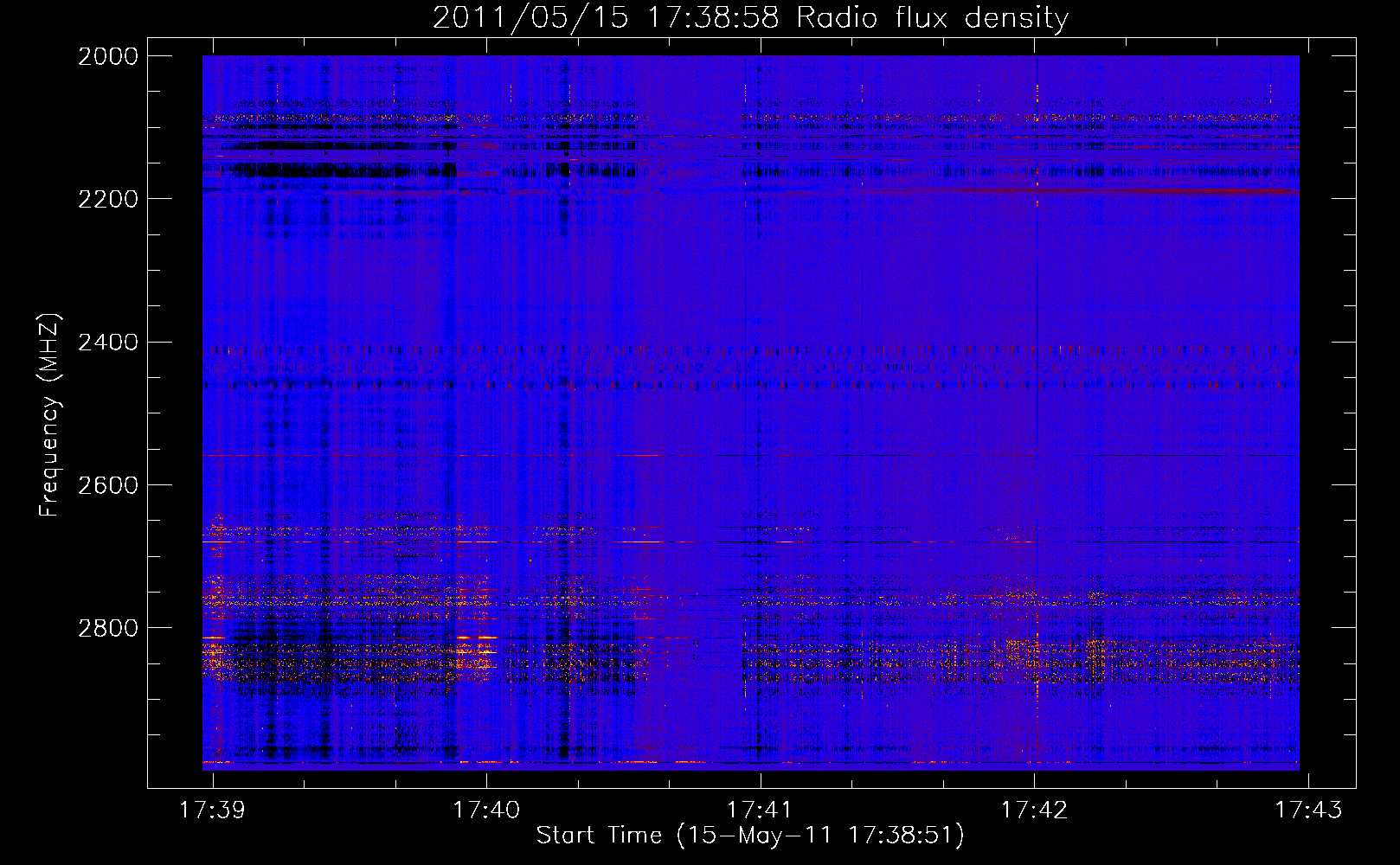Click the plot title "Radio flux density"
This screenshot has height=865, width=1400.
pos(933,18)
